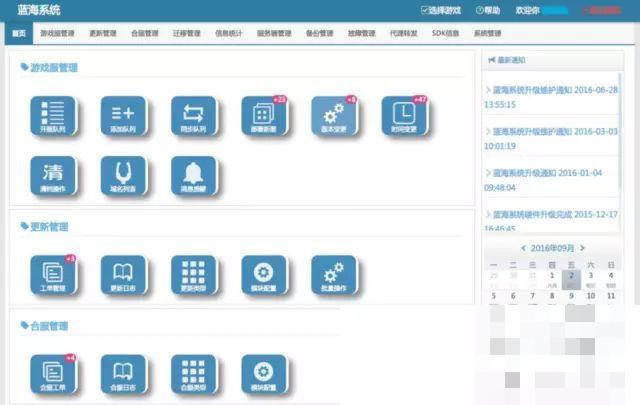Open the 更新类型 grid icon tile
Viewport: 640px width, 405px height.
point(193,275)
